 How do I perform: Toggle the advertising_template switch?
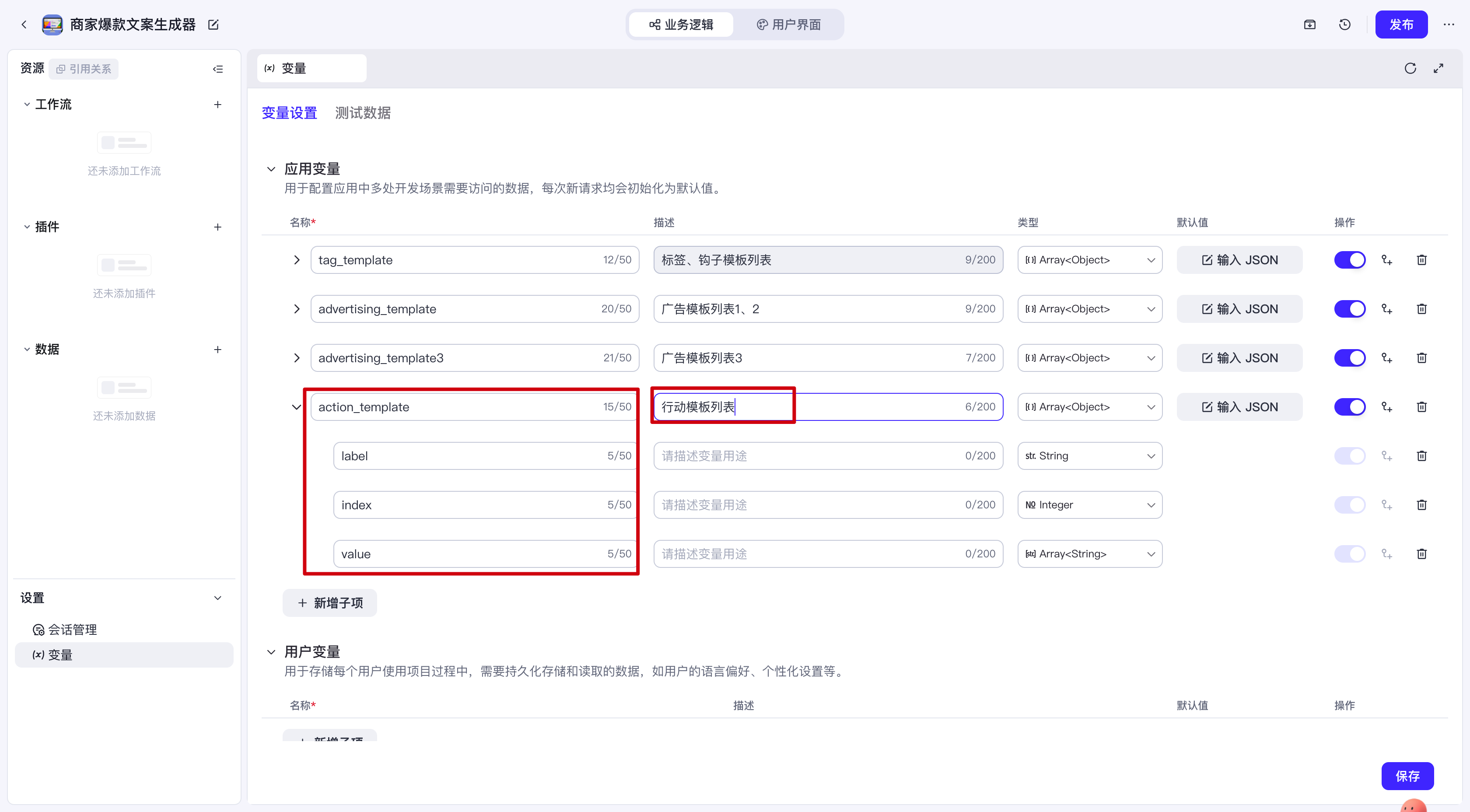[1350, 309]
